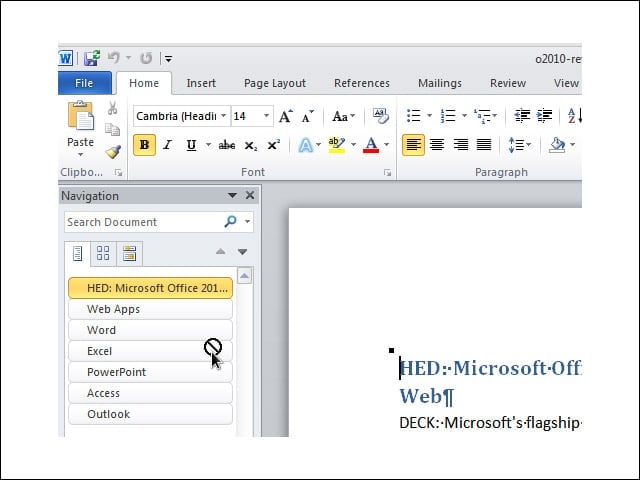
Task: Apply bulleted list
Action: (413, 116)
